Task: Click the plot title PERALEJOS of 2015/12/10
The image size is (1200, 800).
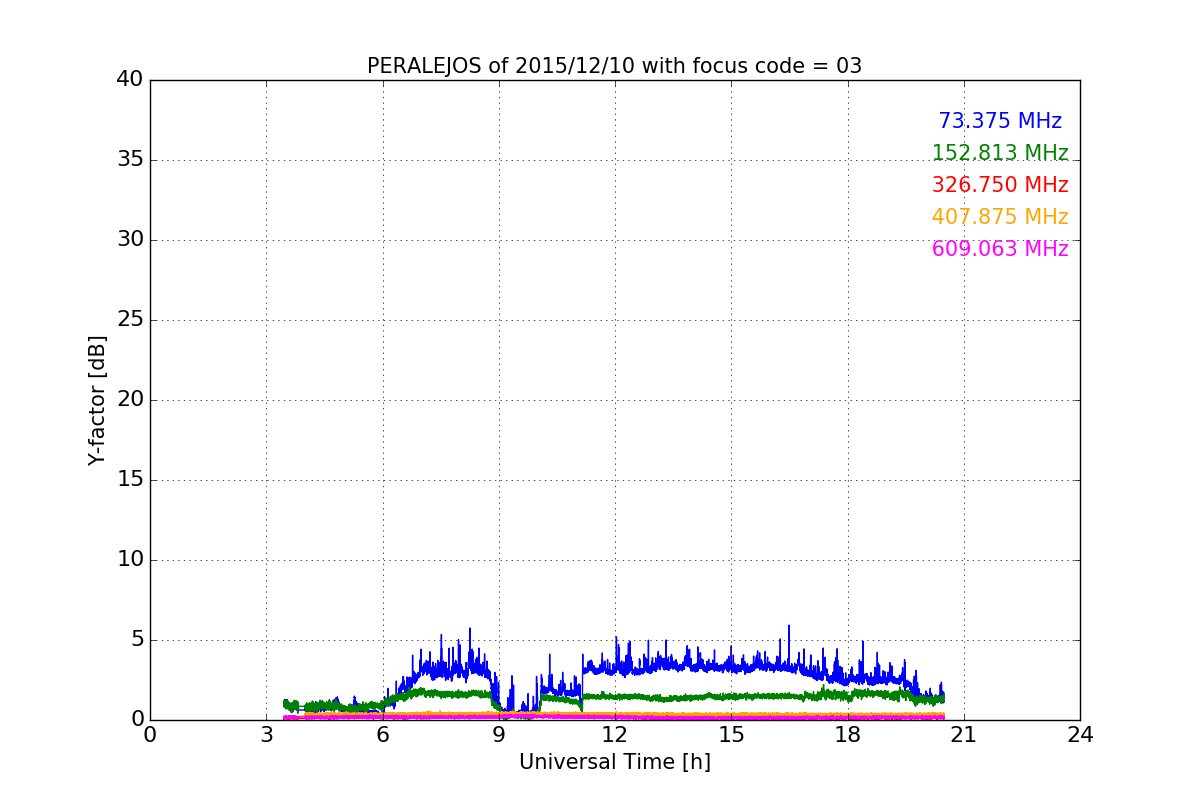Action: click(614, 66)
